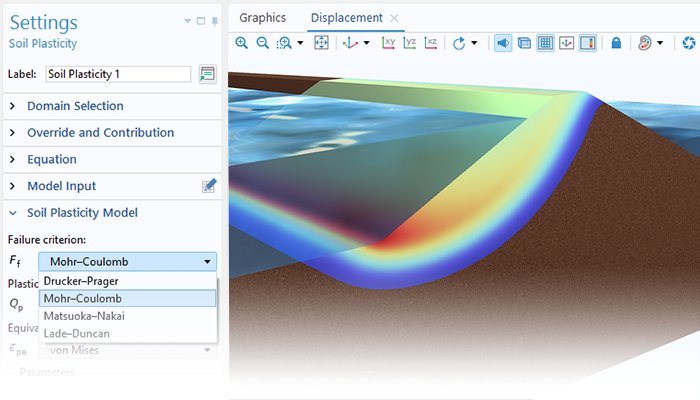Choose Drucker–Prager from the list

[128, 281]
